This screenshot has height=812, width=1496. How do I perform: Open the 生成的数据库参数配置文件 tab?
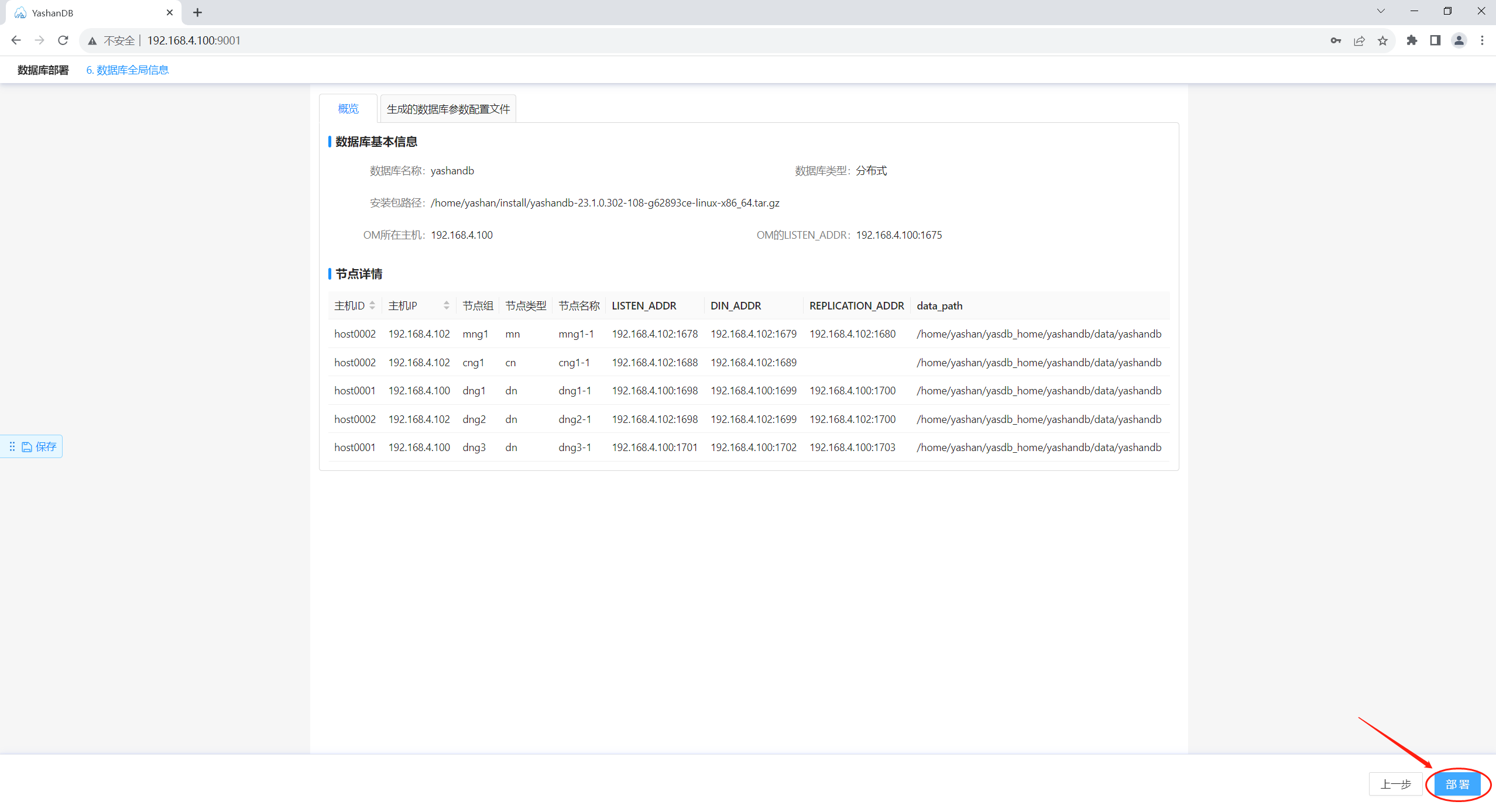point(448,109)
